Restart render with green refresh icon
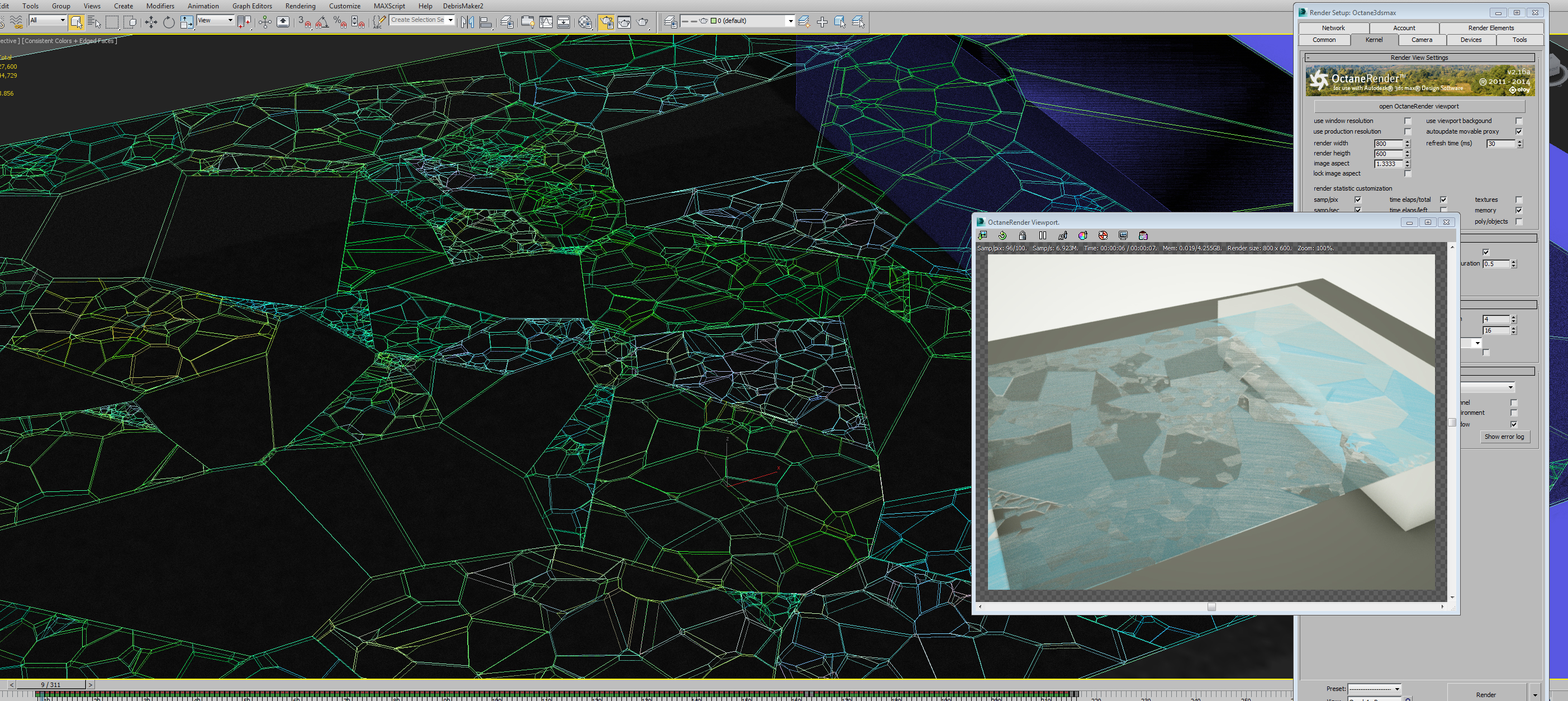The image size is (1568, 701). coord(1002,236)
